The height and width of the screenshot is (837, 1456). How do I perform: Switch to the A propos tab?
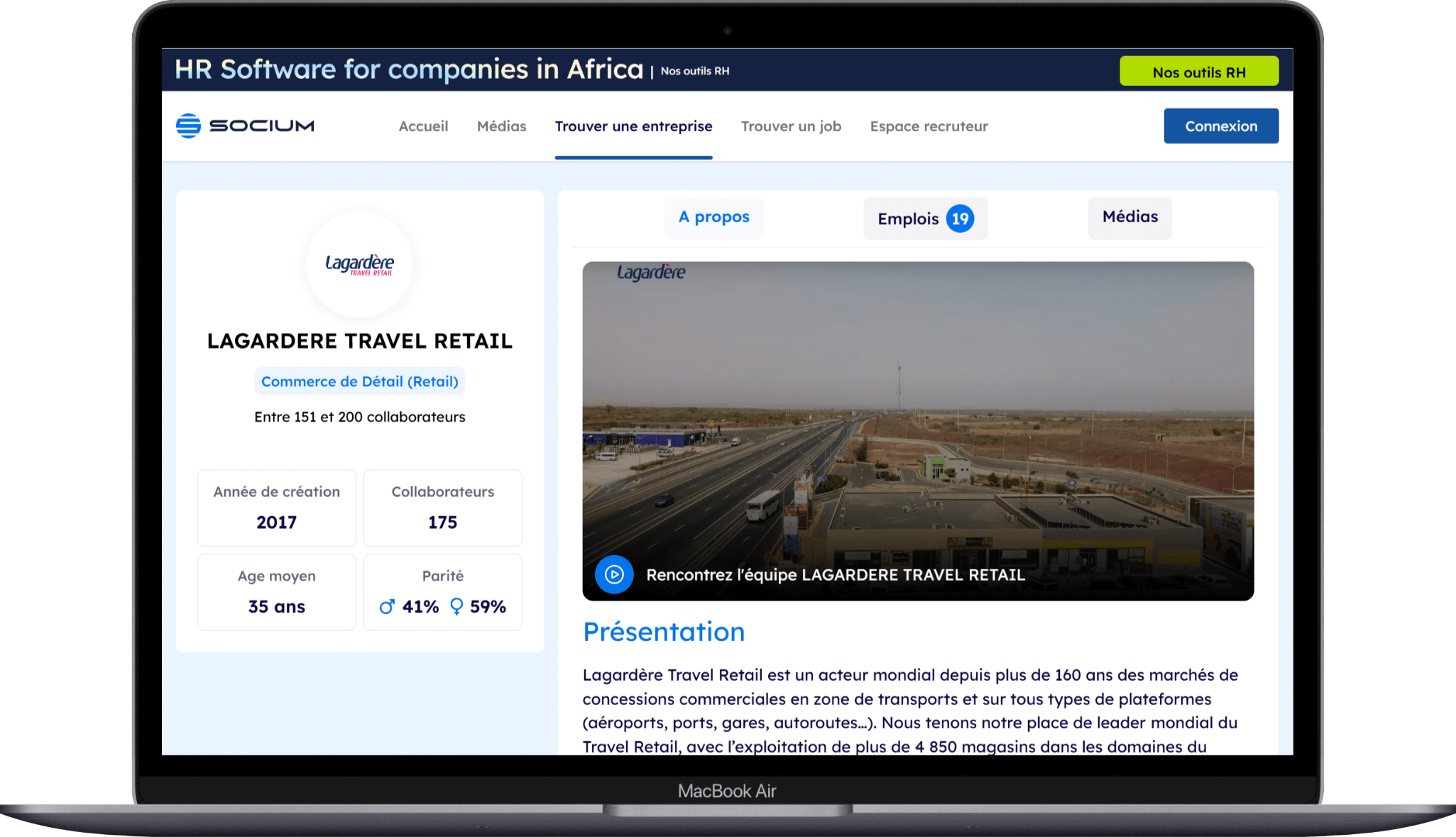pyautogui.click(x=713, y=217)
